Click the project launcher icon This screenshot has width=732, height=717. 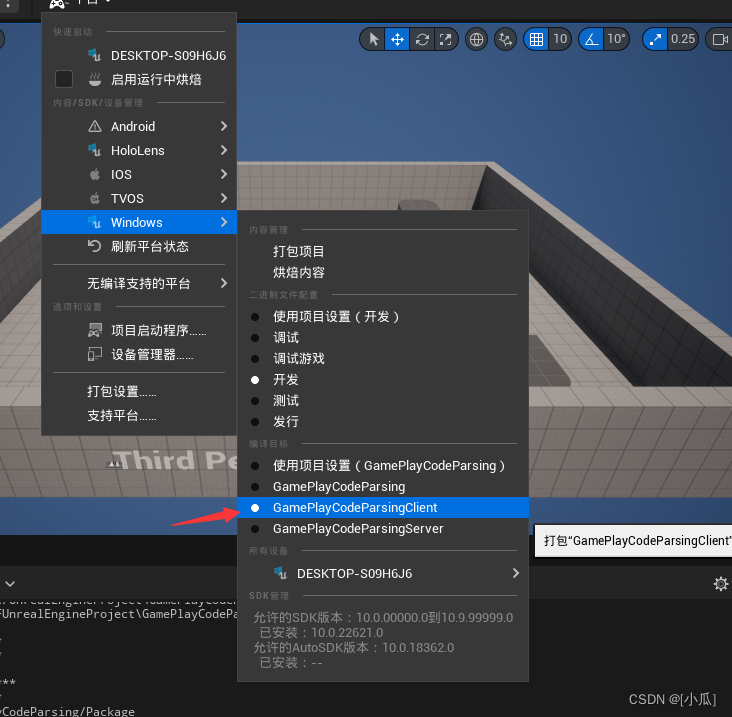(x=95, y=330)
